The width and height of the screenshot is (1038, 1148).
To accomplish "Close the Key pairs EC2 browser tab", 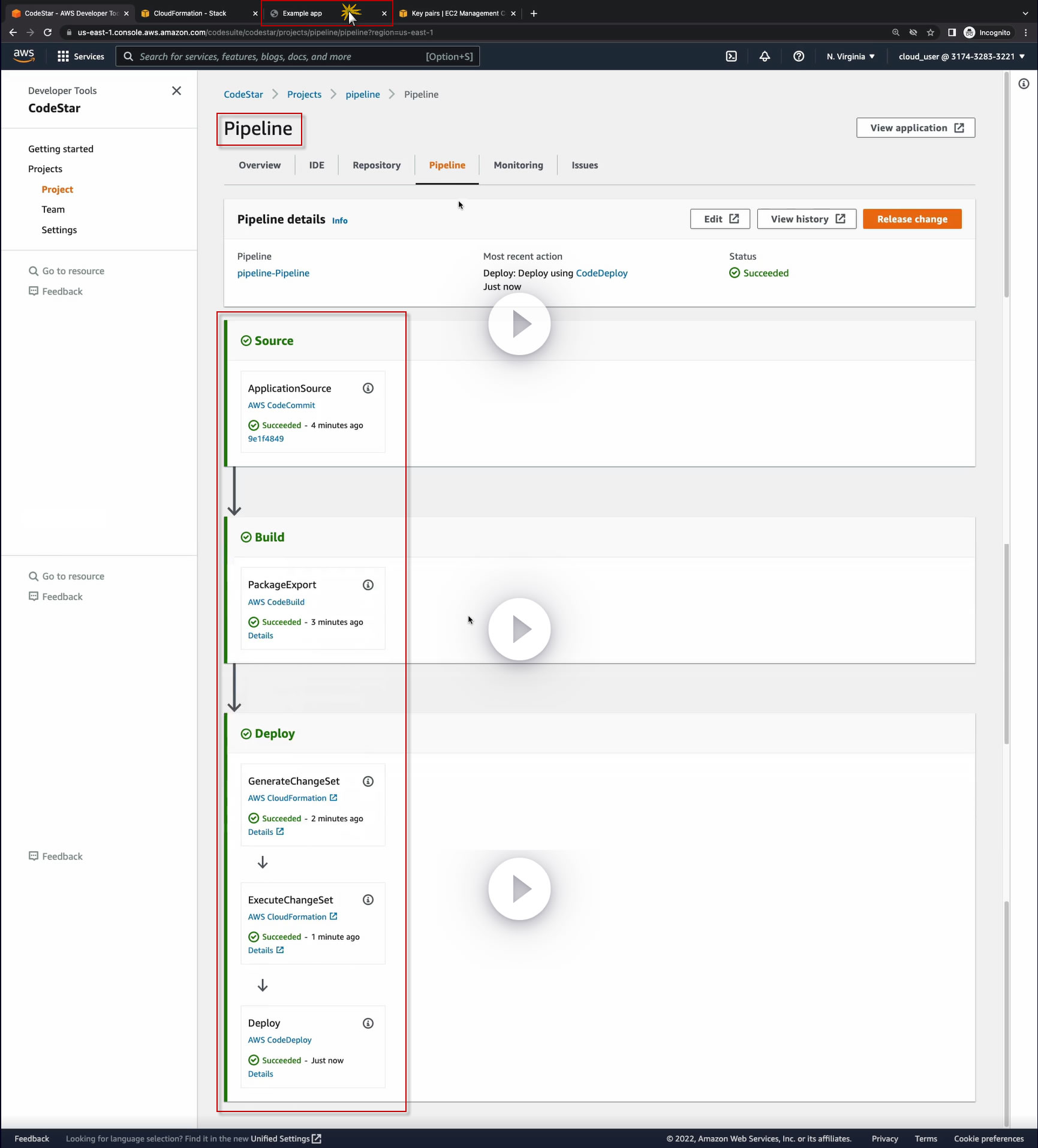I will click(x=513, y=13).
